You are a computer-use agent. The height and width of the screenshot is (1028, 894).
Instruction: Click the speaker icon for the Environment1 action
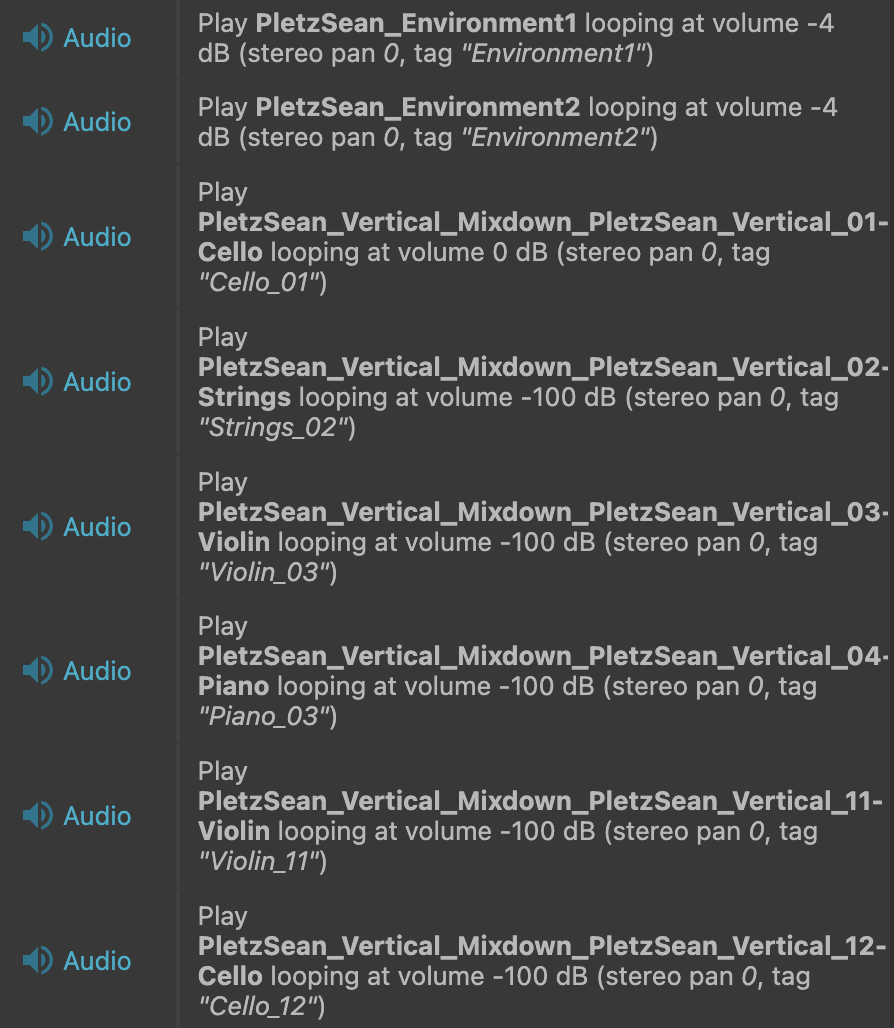click(x=37, y=38)
